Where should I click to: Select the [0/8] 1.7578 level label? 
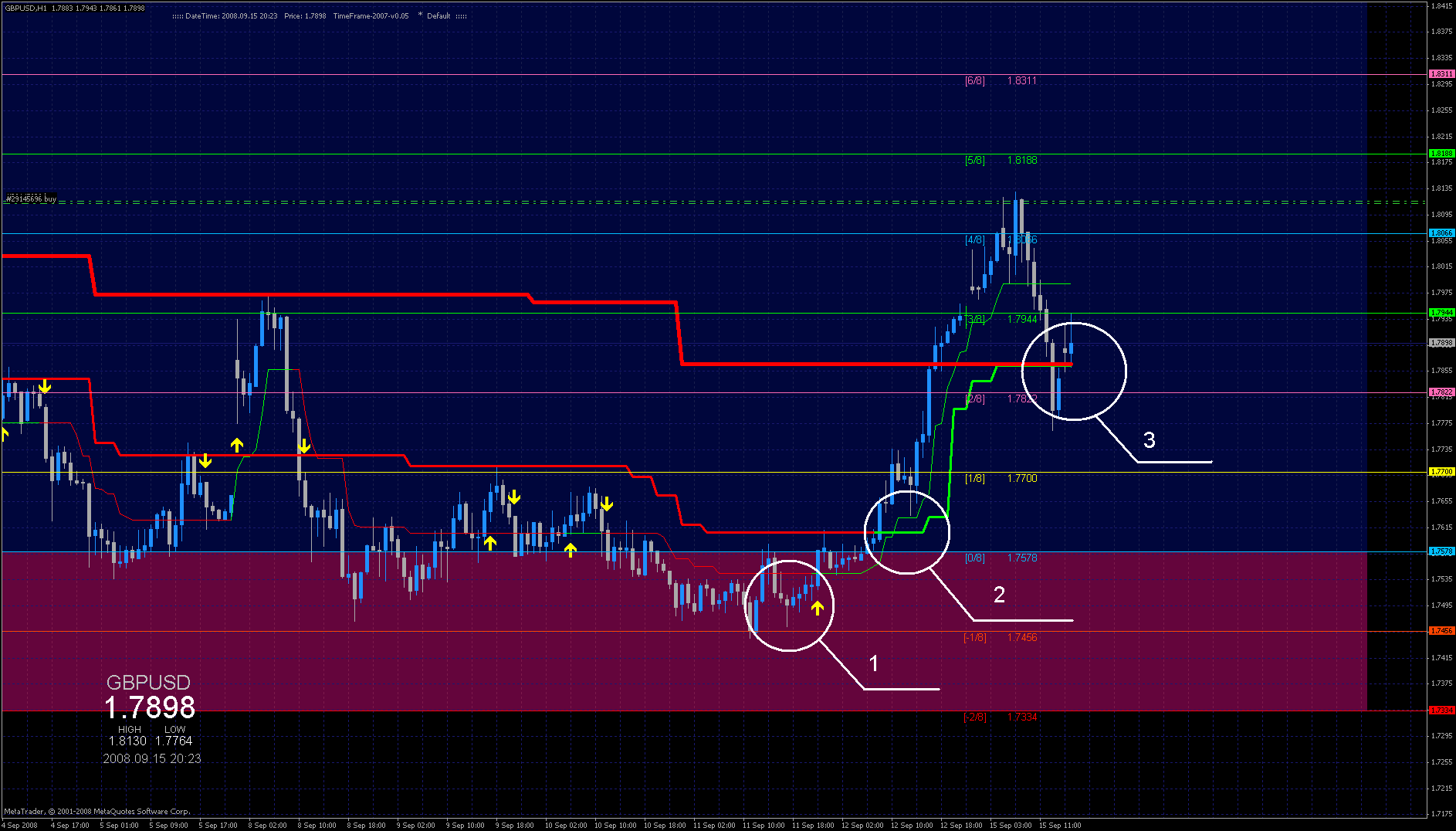coord(1001,558)
